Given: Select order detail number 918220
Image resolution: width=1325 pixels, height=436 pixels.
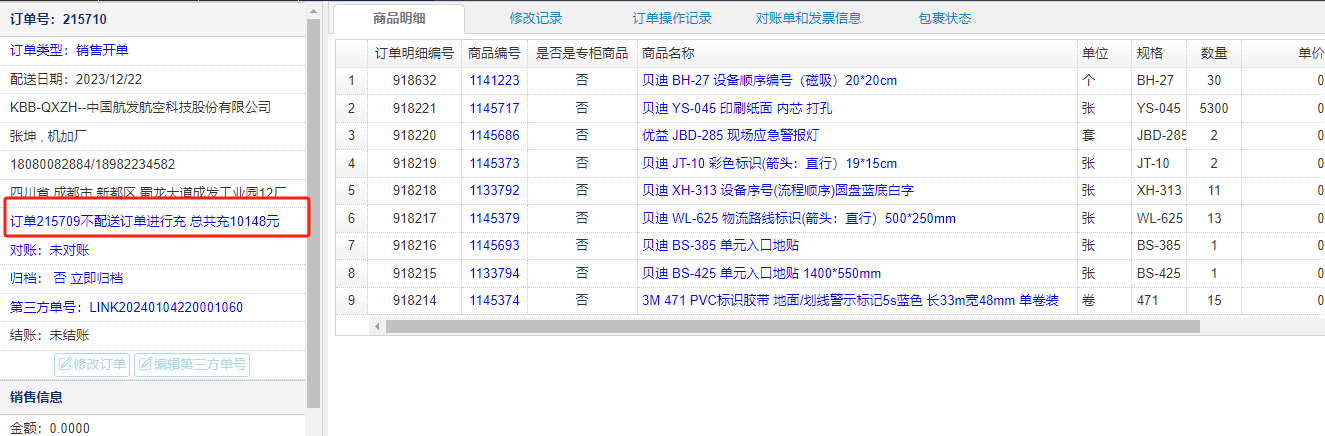Looking at the screenshot, I should (414, 135).
